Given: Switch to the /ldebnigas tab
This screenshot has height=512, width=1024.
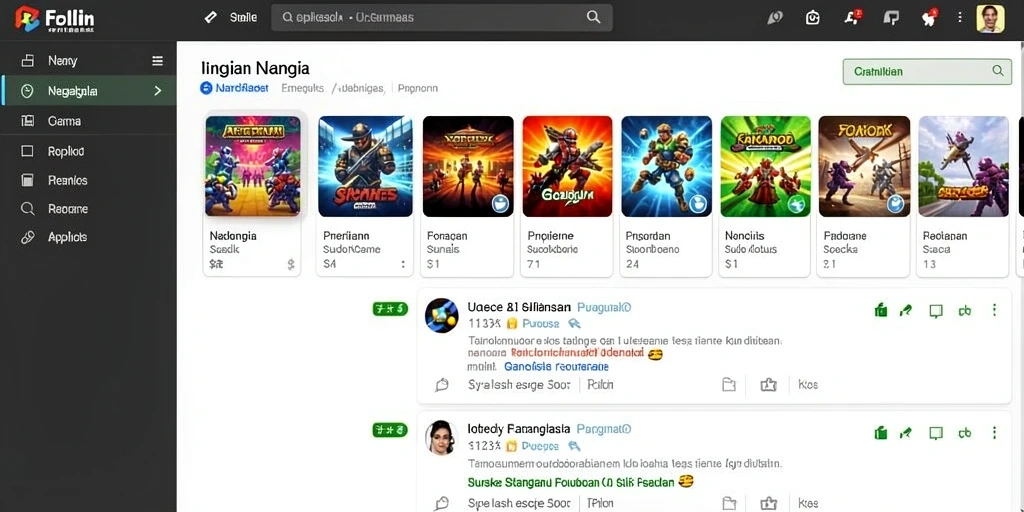Looking at the screenshot, I should (x=357, y=88).
